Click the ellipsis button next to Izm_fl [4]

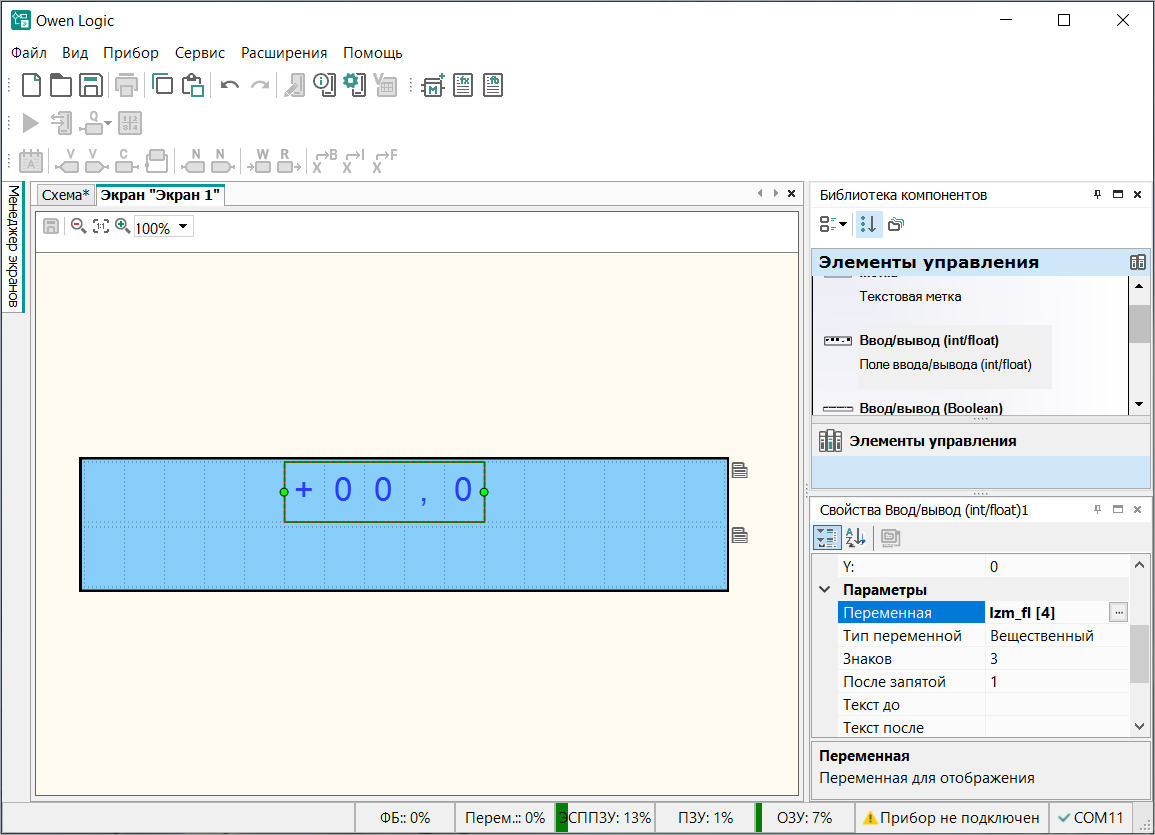pyautogui.click(x=1119, y=613)
